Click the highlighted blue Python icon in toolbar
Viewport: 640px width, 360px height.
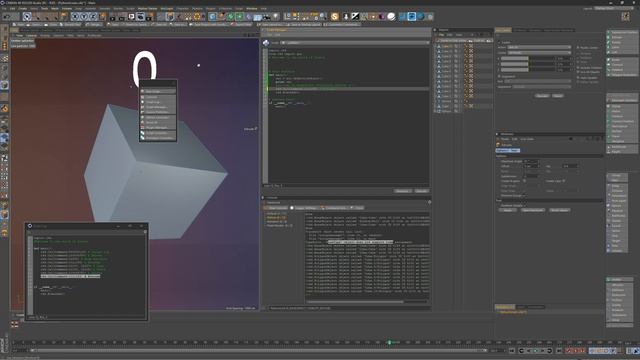[411, 16]
